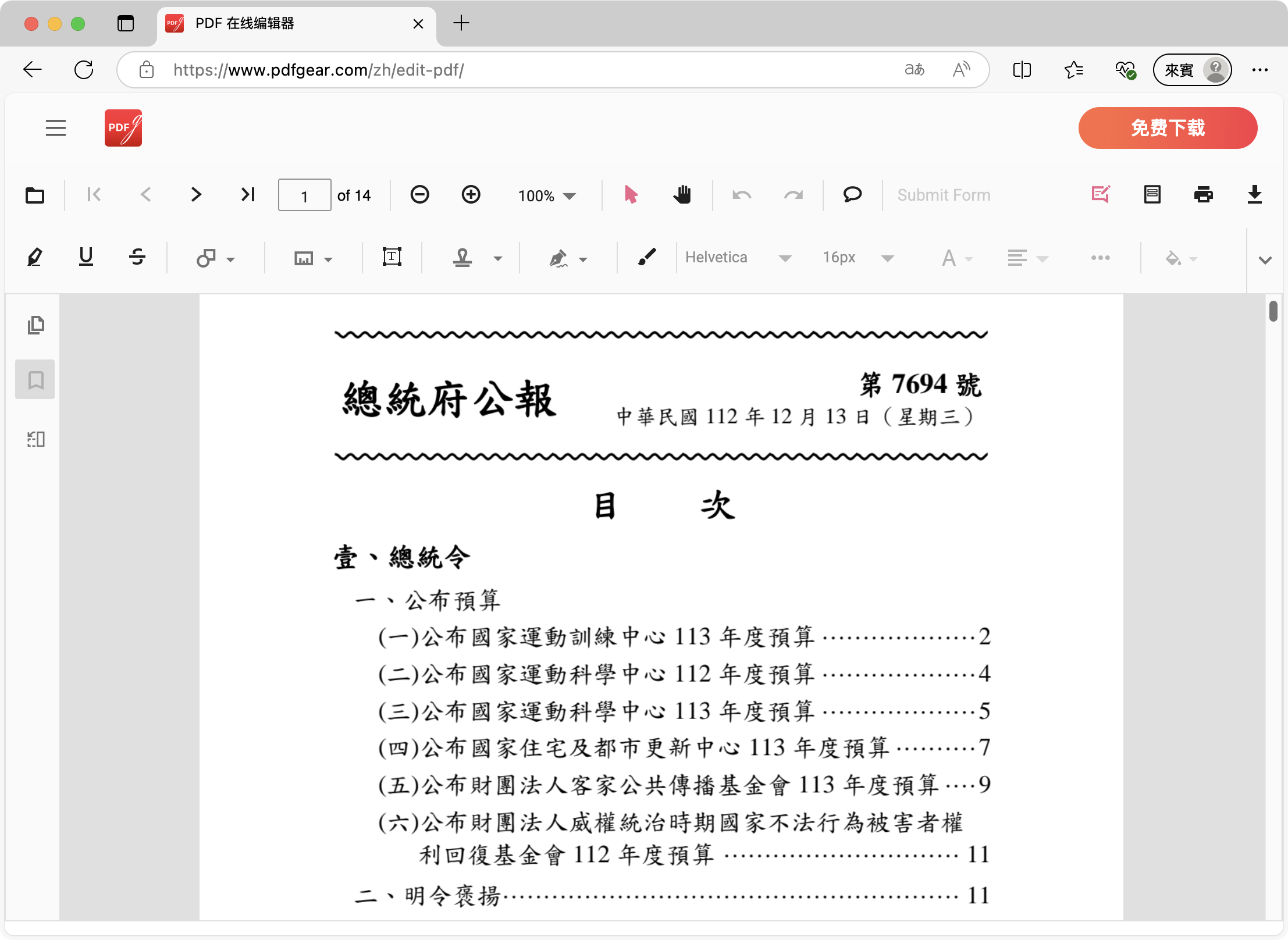Add a comment with speech bubble
The height and width of the screenshot is (940, 1288).
point(852,195)
